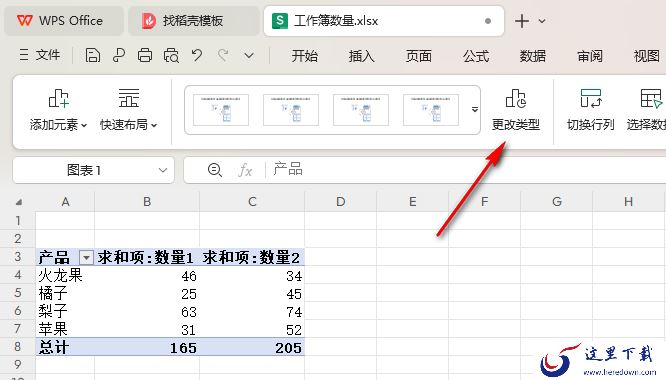The width and height of the screenshot is (666, 380).
Task: Undo the last action
Action: tap(197, 55)
